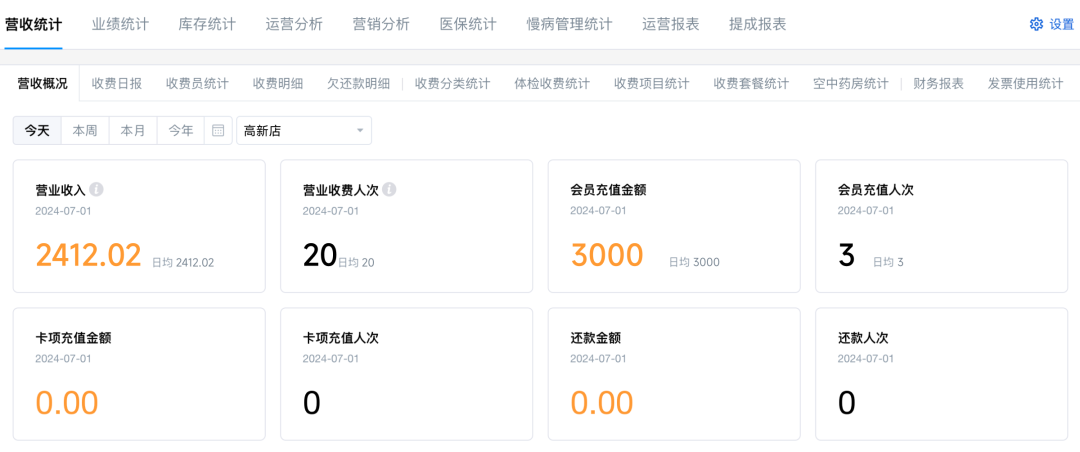Select the 今天 time range

pyautogui.click(x=37, y=130)
